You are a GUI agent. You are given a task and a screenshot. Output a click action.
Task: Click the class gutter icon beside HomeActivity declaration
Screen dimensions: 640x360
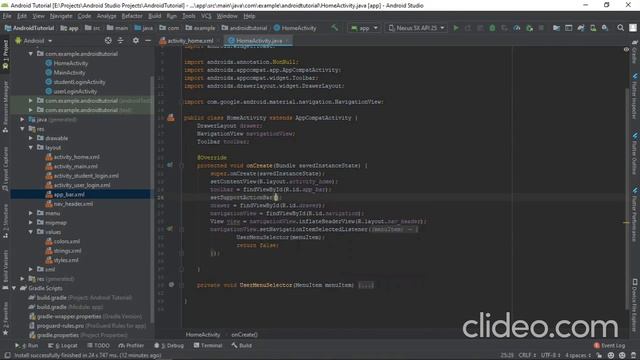(171, 118)
